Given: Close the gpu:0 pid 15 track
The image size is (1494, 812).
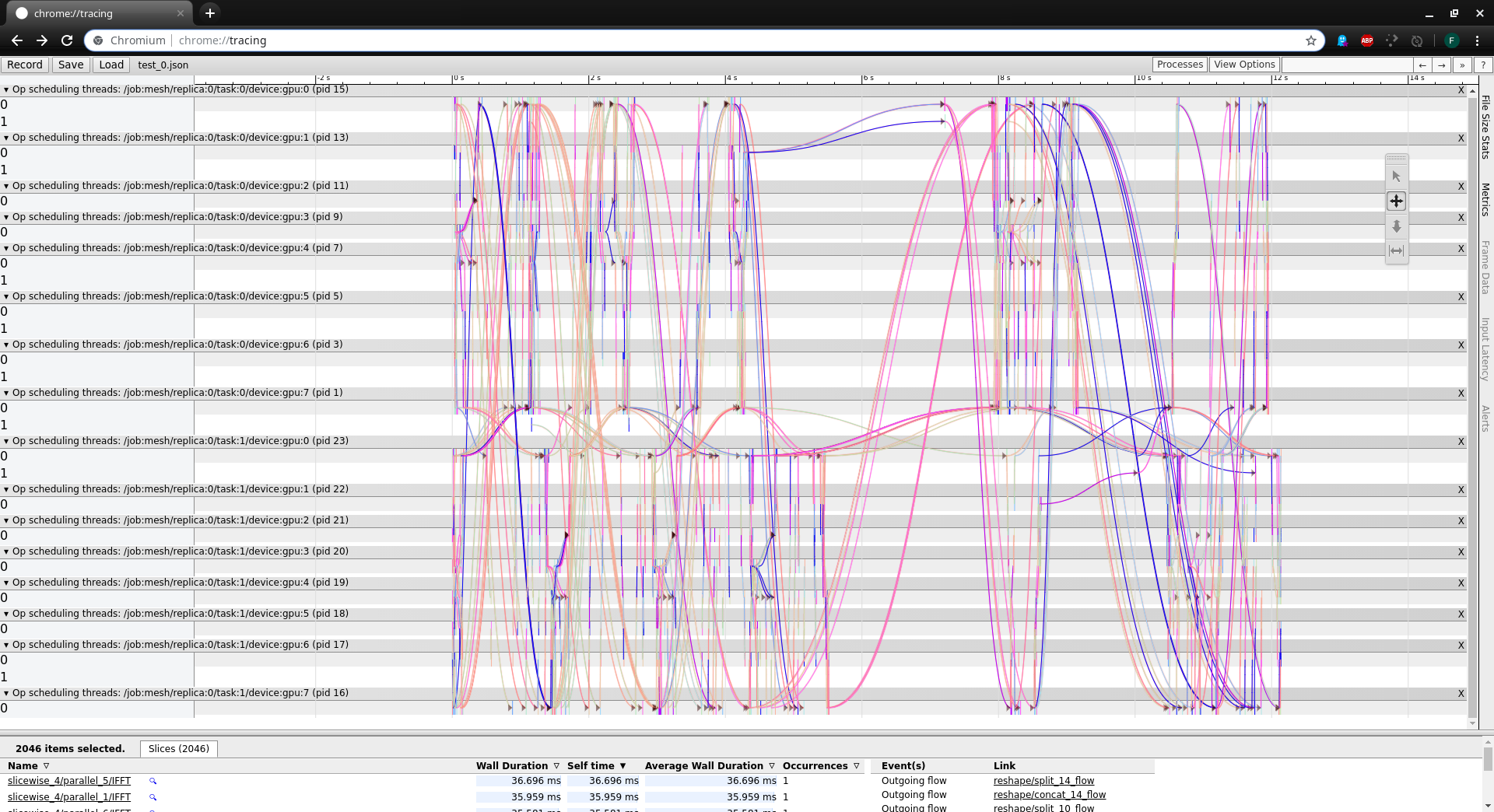Looking at the screenshot, I should [1461, 90].
